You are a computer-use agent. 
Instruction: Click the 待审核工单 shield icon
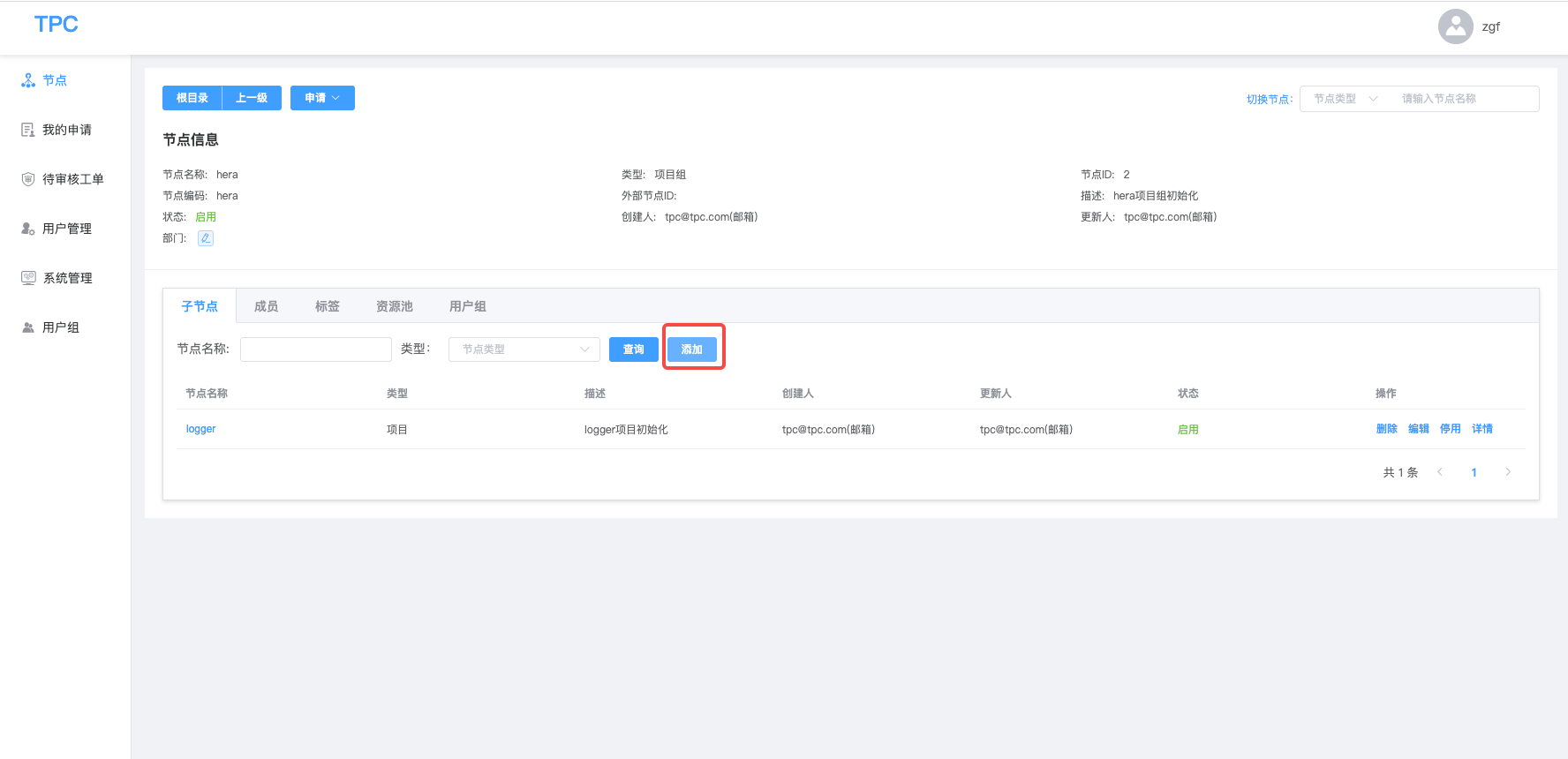(28, 179)
